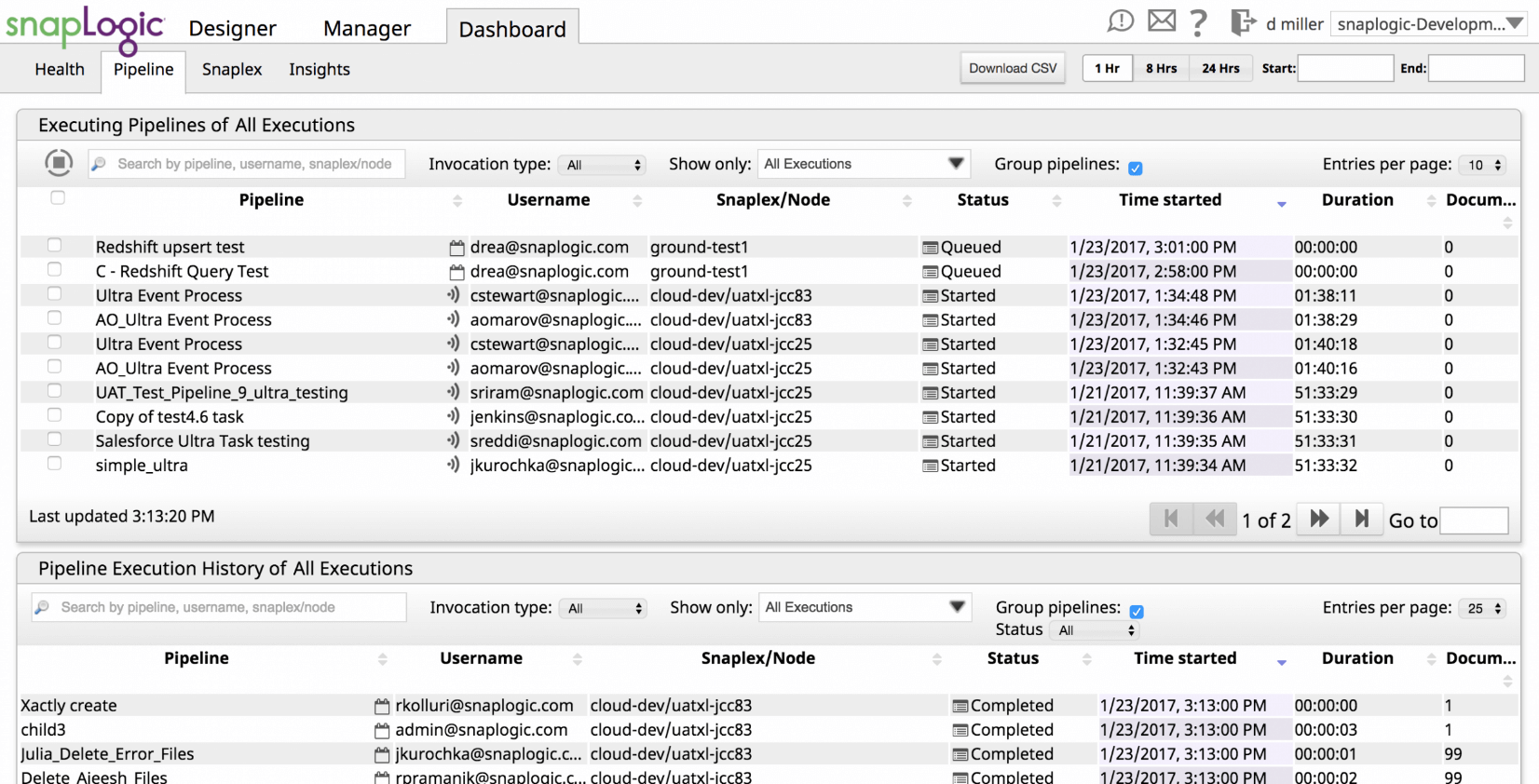This screenshot has height=784, width=1539.
Task: Go to previous page of executing pipelines
Action: (x=1215, y=519)
